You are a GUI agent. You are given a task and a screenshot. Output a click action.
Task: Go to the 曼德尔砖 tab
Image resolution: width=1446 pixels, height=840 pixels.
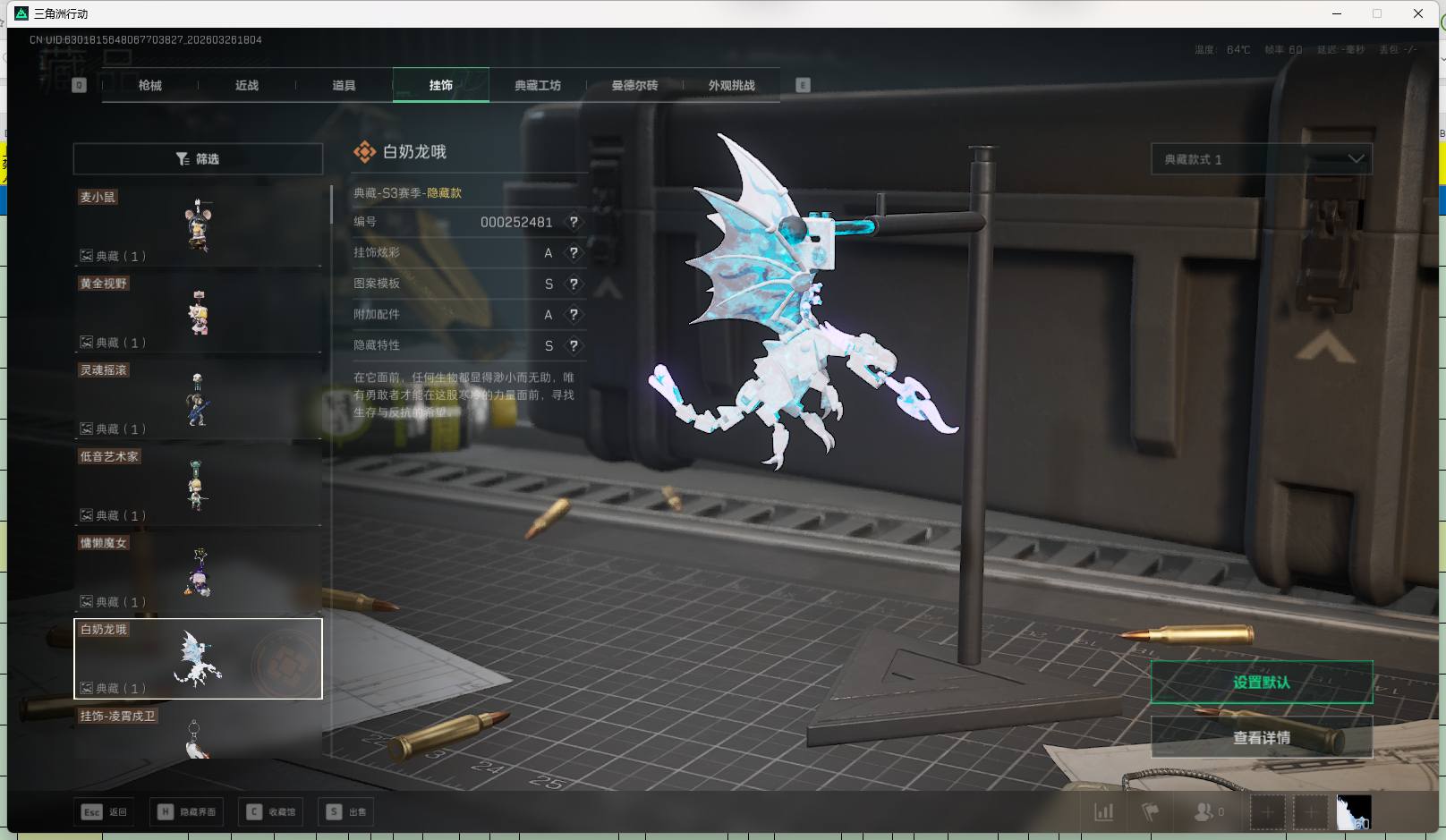pyautogui.click(x=634, y=86)
